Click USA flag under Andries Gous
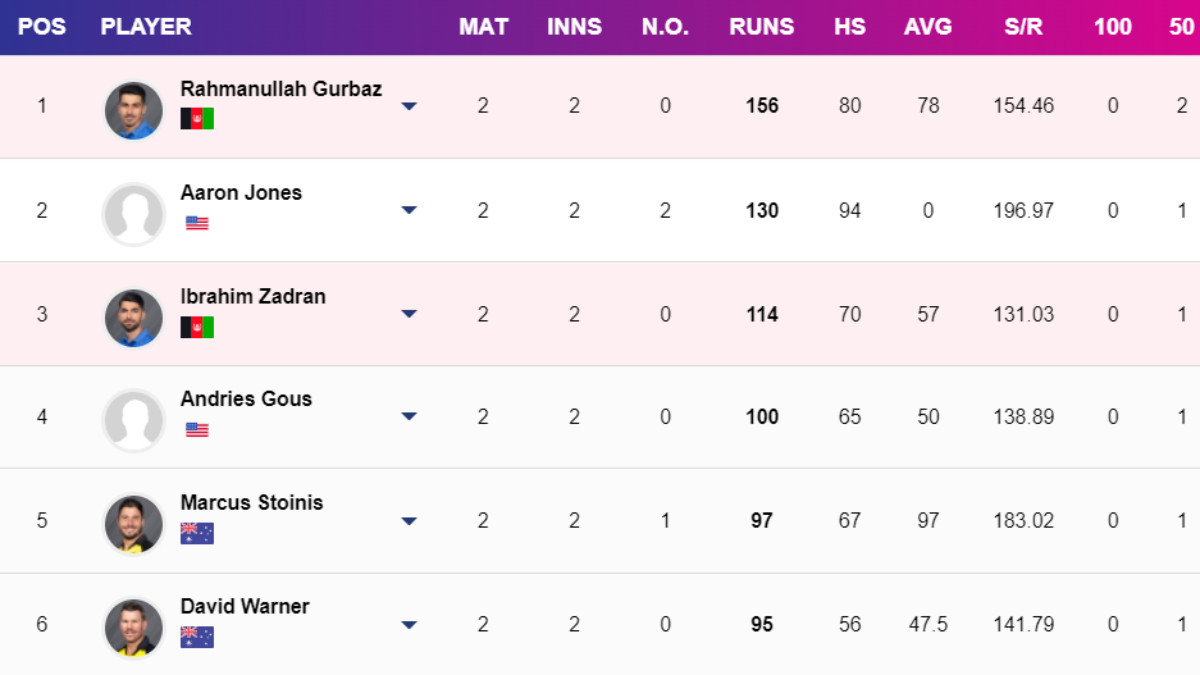 coord(197,430)
